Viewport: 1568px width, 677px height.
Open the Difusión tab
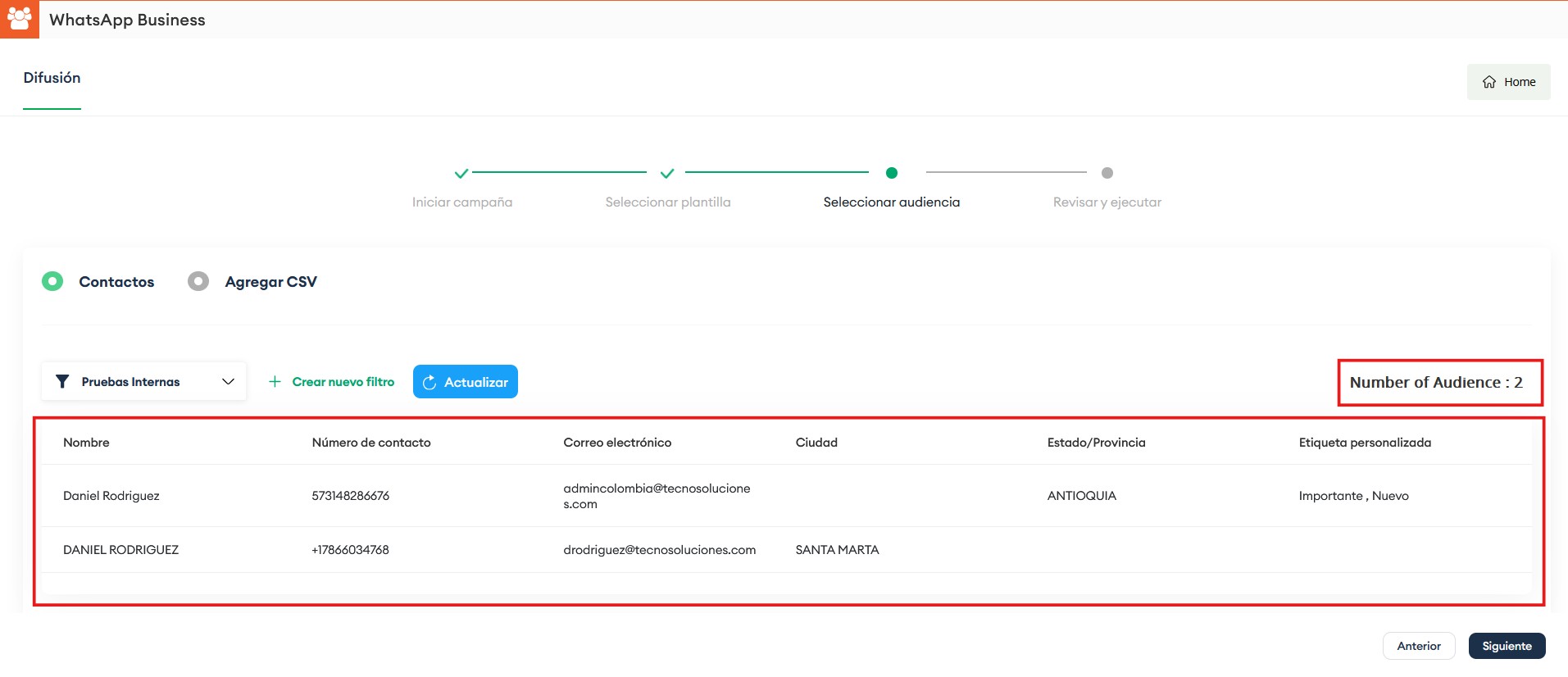click(x=52, y=78)
